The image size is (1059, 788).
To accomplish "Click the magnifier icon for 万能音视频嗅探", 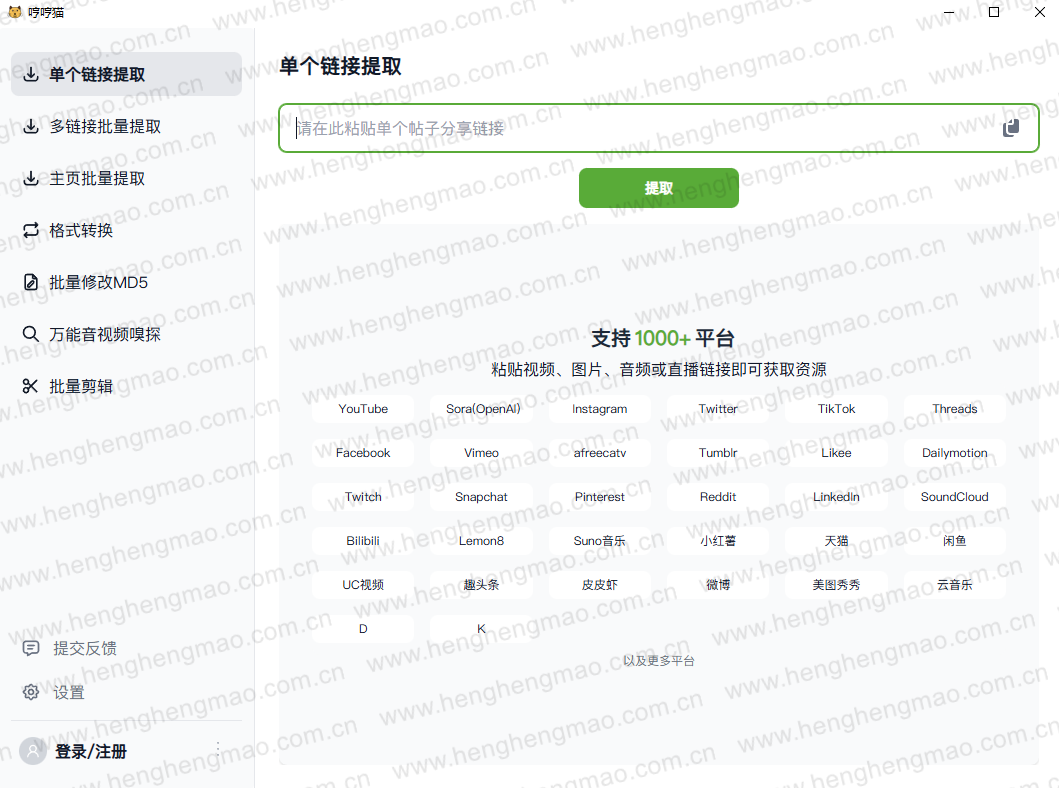I will coord(31,334).
